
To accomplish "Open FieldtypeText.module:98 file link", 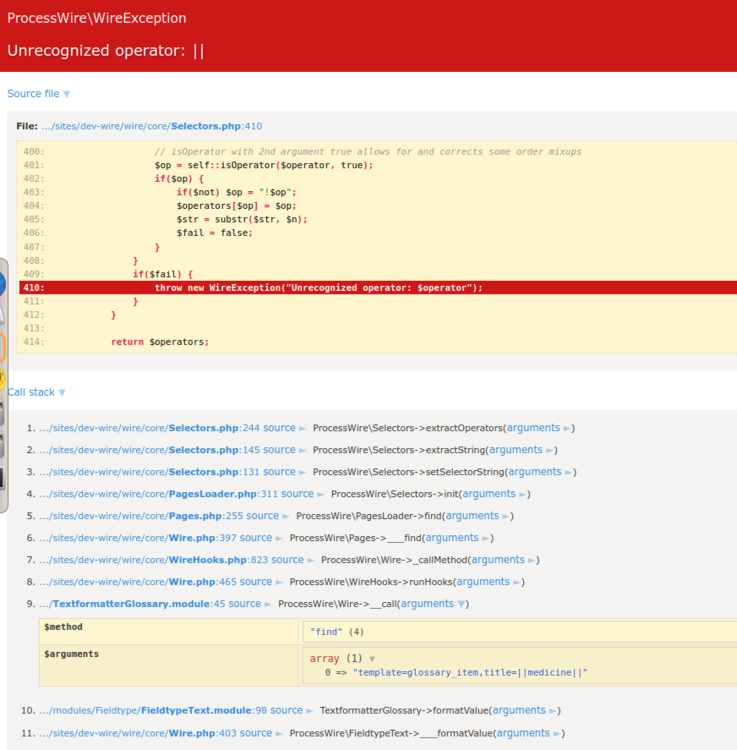I will (x=153, y=711).
